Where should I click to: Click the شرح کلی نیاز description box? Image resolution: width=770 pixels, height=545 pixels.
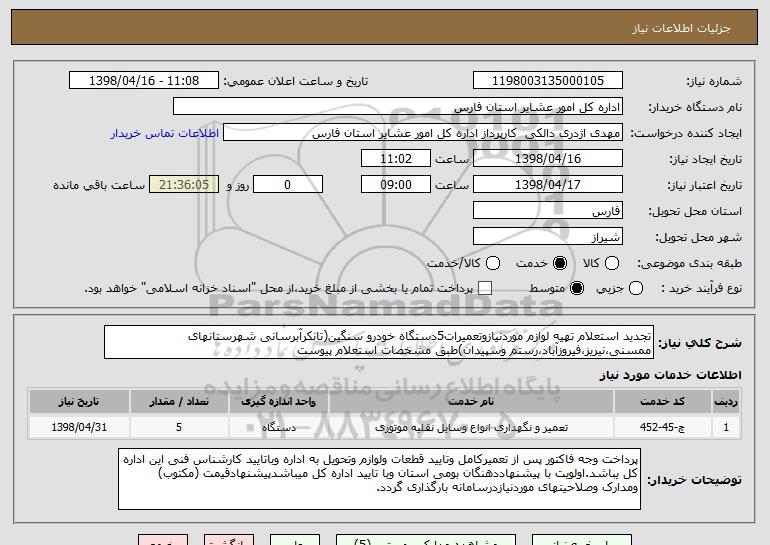point(379,342)
